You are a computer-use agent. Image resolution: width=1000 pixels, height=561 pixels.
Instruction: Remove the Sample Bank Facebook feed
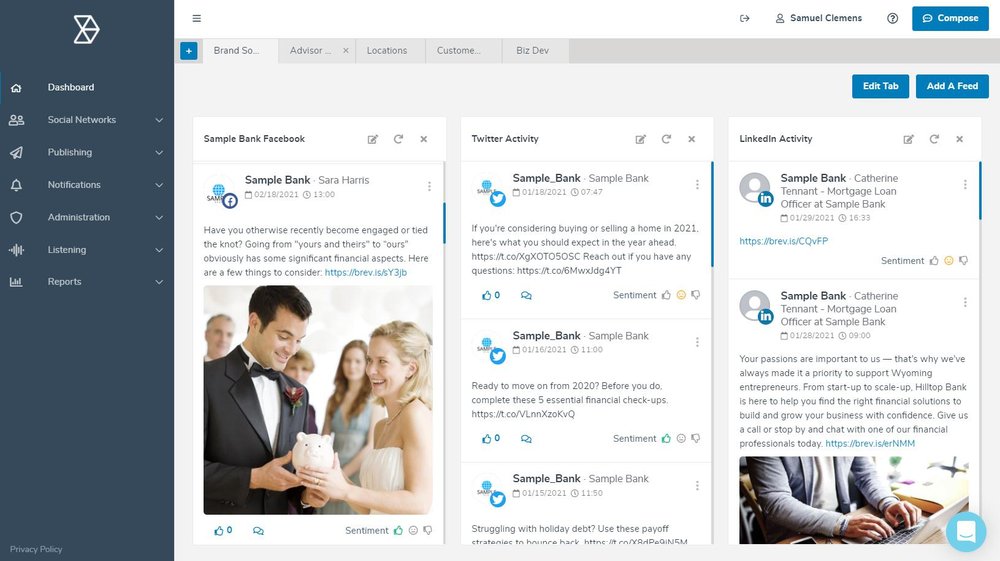(423, 139)
